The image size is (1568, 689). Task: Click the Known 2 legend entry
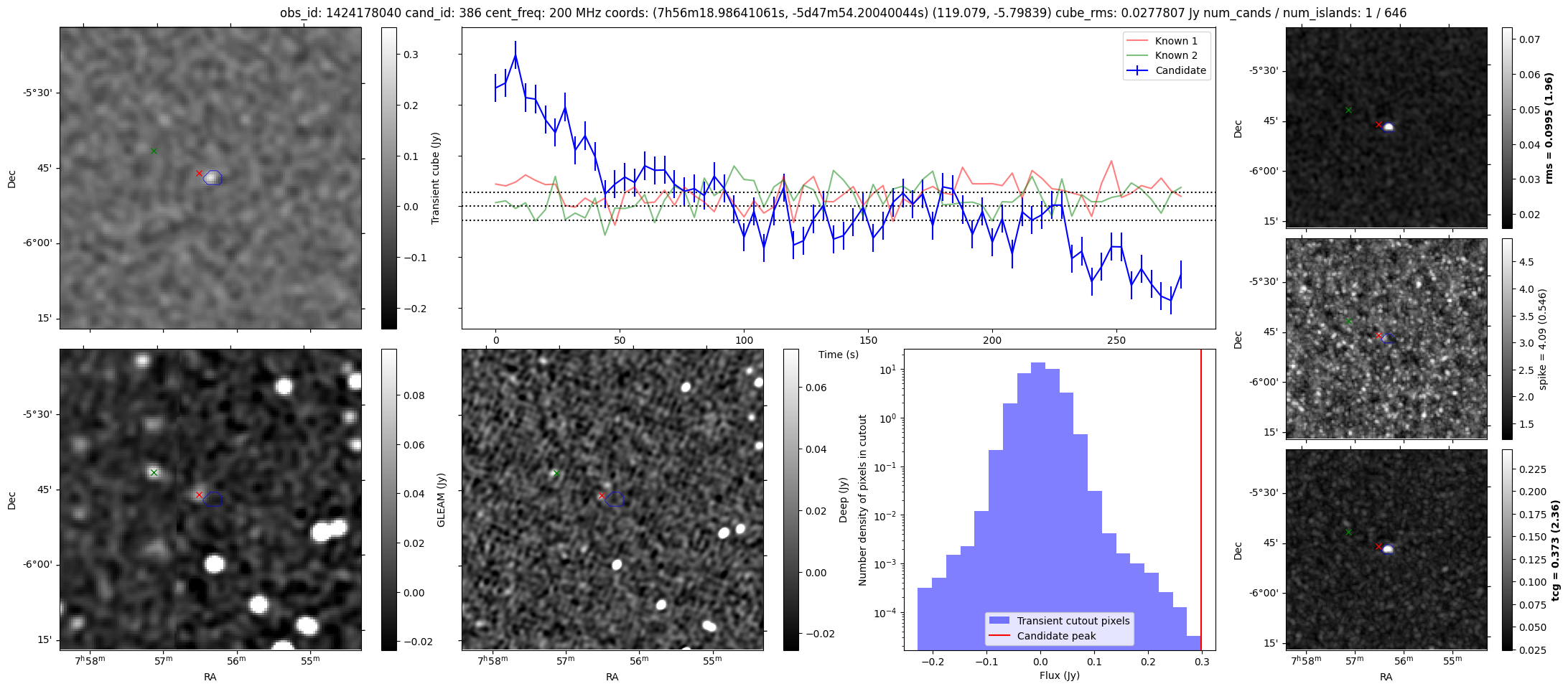[1175, 55]
